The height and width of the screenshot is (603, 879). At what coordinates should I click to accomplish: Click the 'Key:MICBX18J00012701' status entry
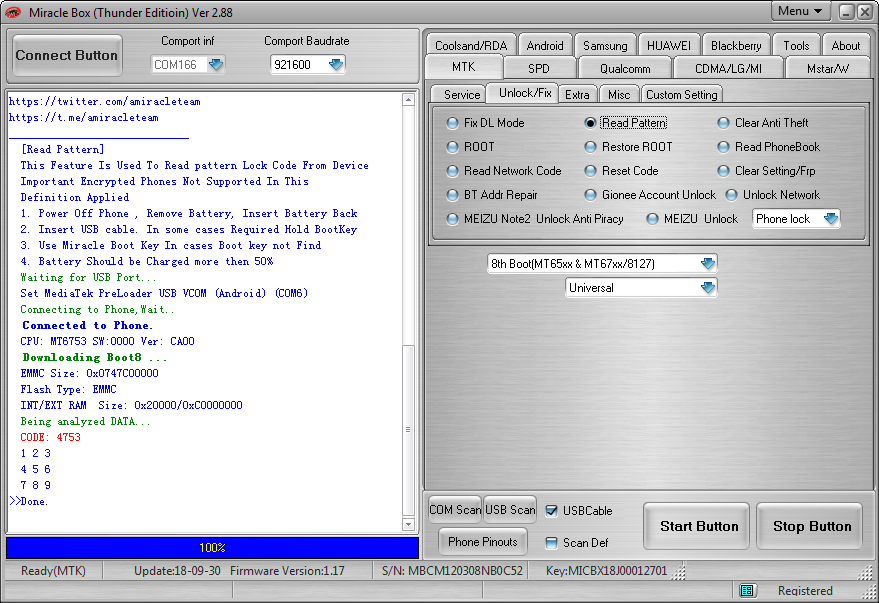coord(607,571)
